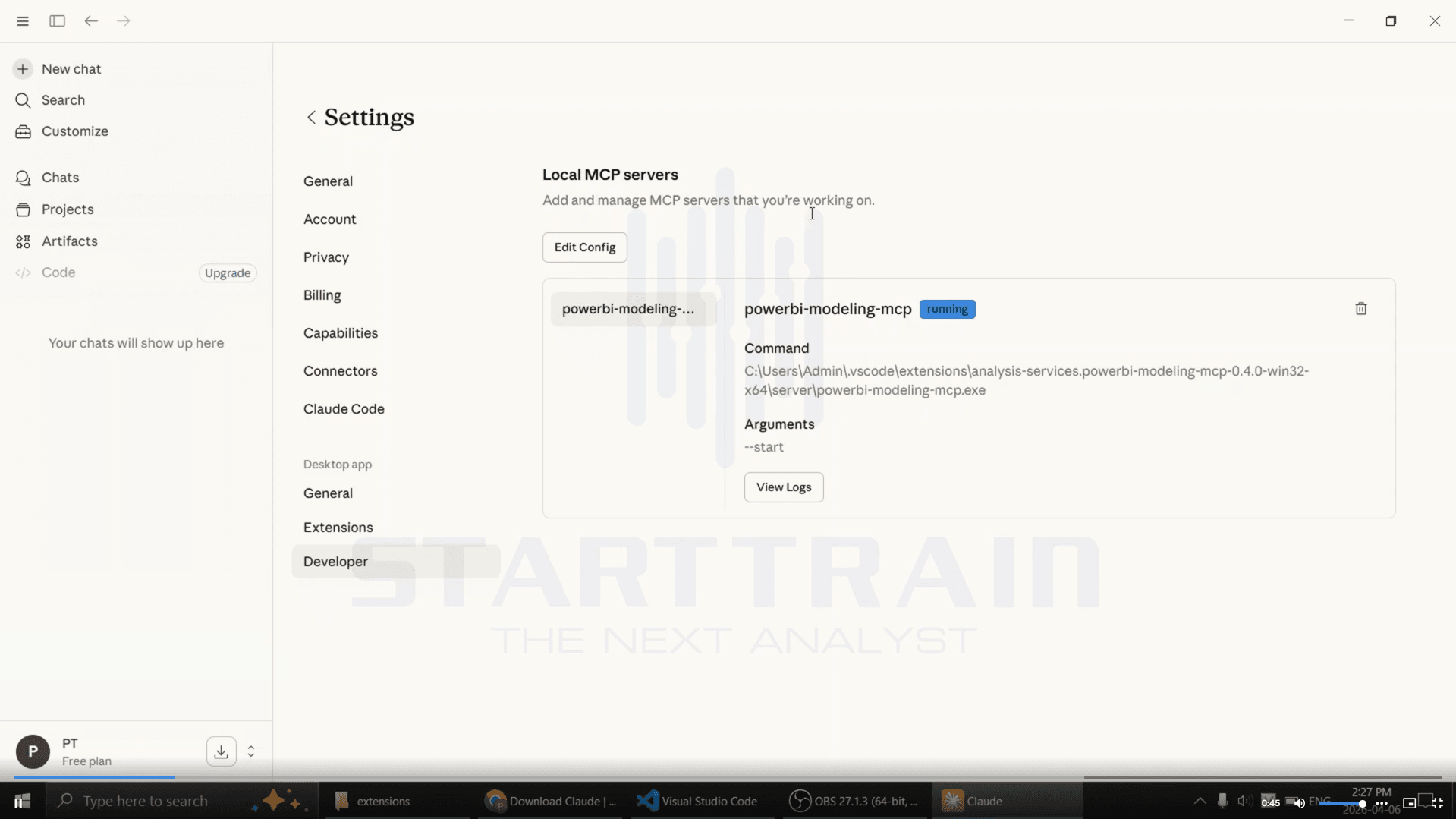Screen dimensions: 1456x819
Task: Click the powerbi-modeling-mcp server title
Action: (x=828, y=309)
